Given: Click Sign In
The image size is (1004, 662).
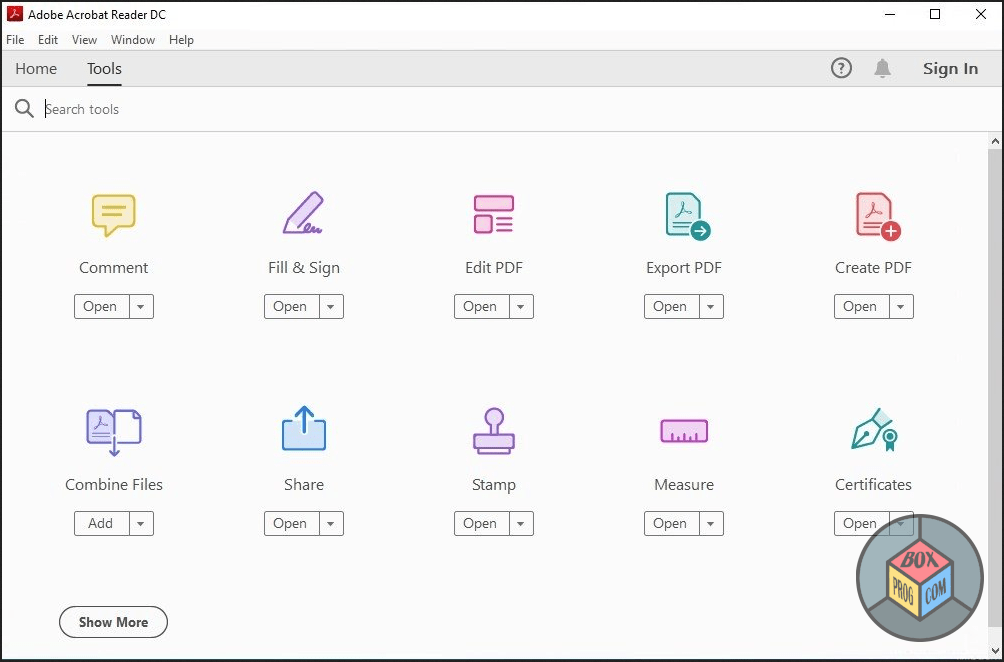Looking at the screenshot, I should click(950, 68).
